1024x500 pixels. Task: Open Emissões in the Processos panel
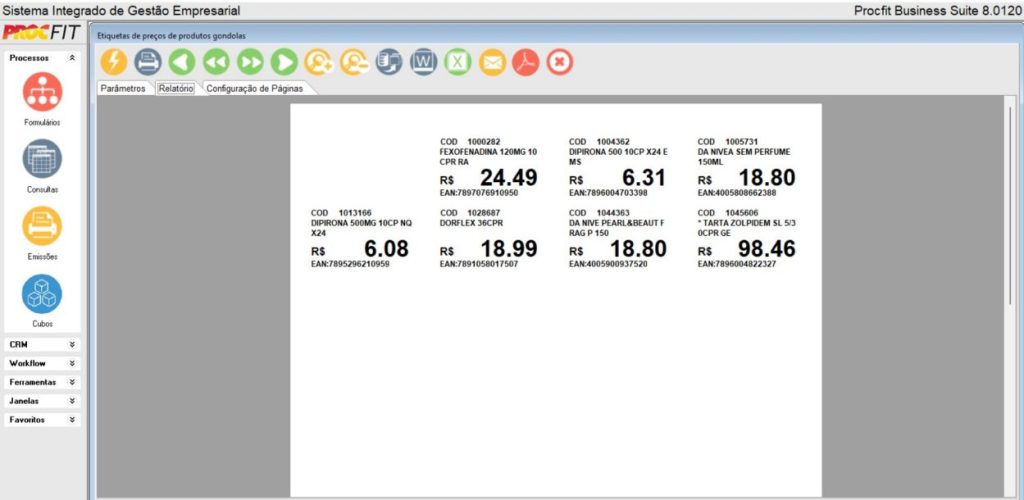pos(42,226)
